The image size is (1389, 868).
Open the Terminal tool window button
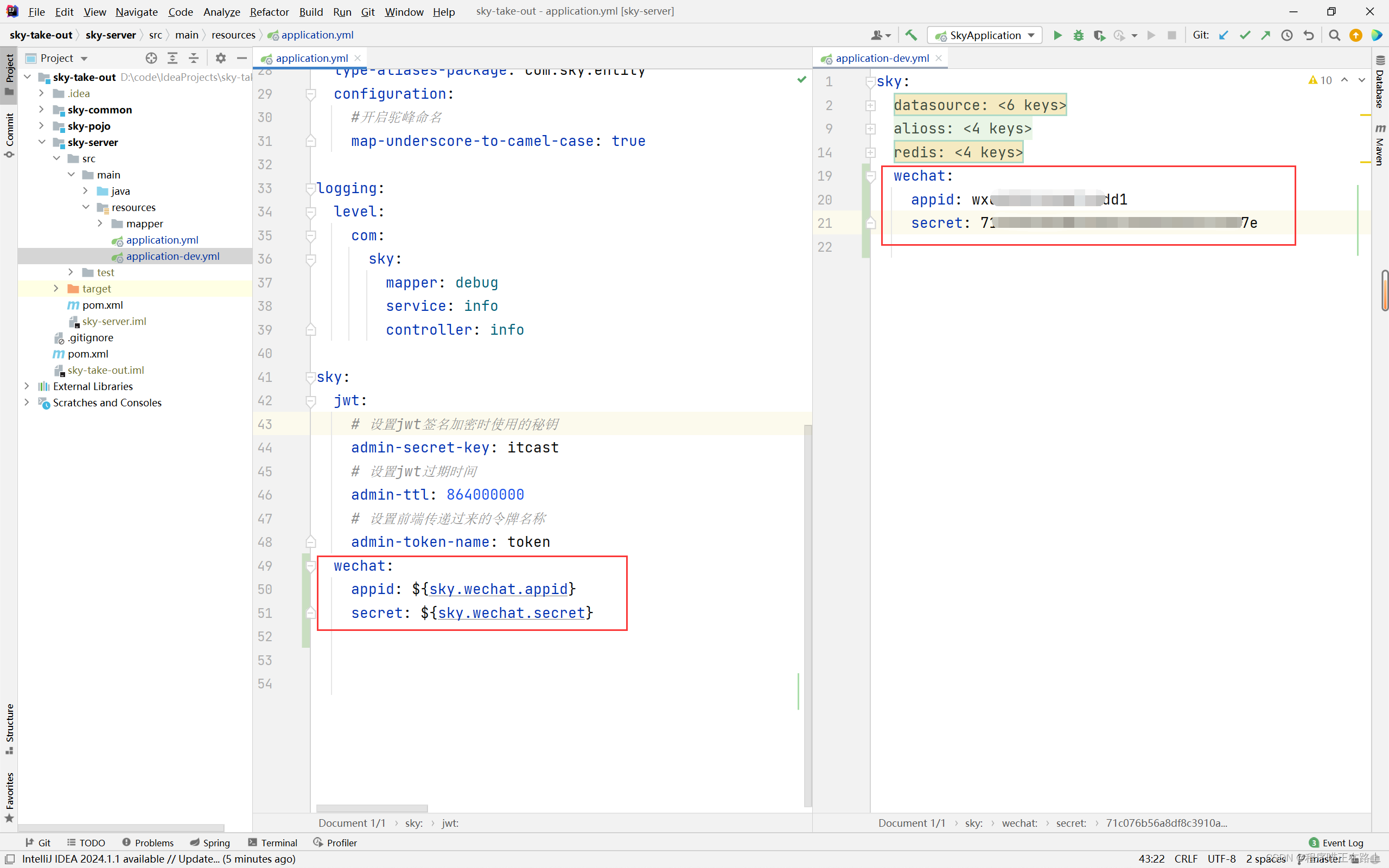pos(272,842)
